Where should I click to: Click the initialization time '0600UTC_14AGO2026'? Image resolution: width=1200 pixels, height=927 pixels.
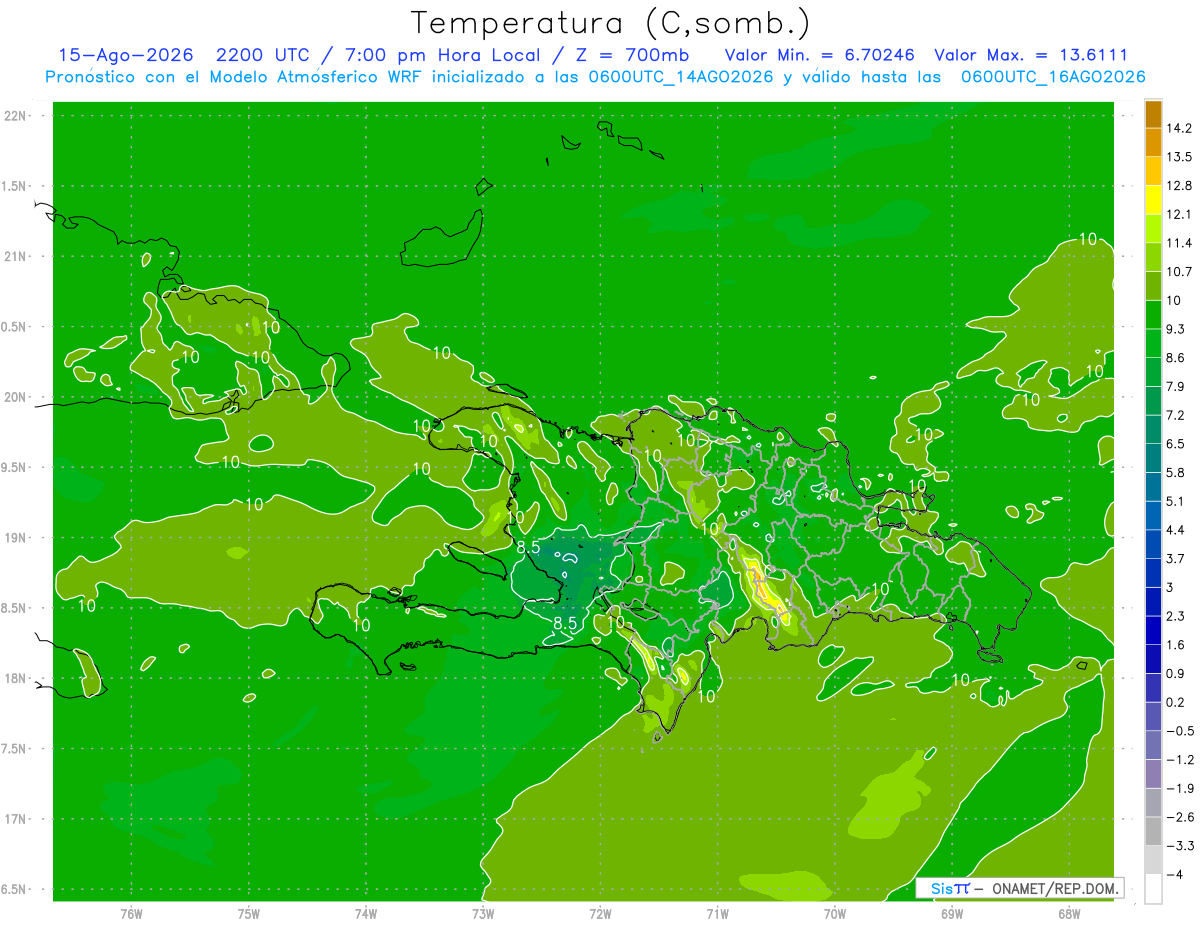(681, 77)
